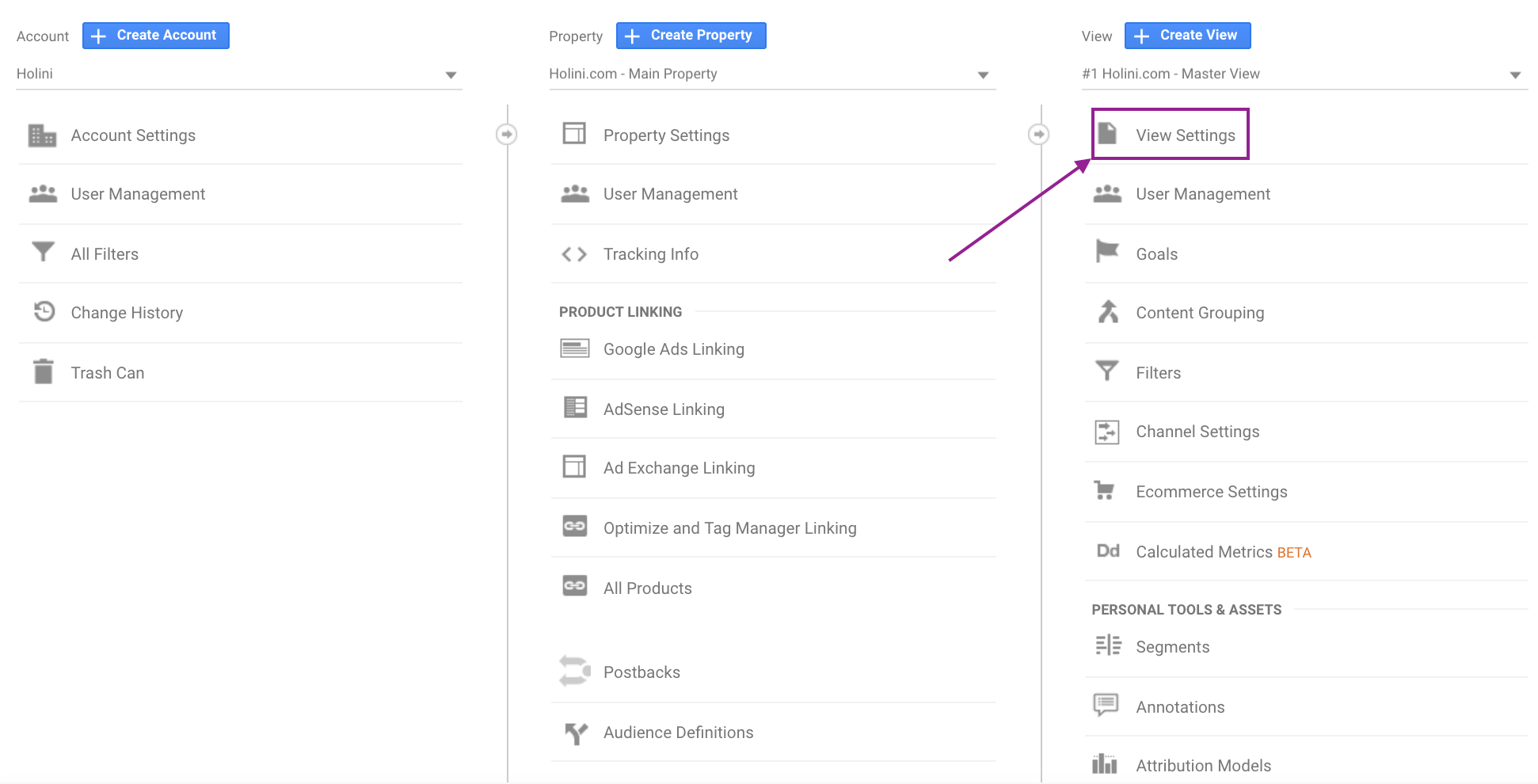The width and height of the screenshot is (1538, 784).
Task: Open View Settings
Action: point(1186,135)
